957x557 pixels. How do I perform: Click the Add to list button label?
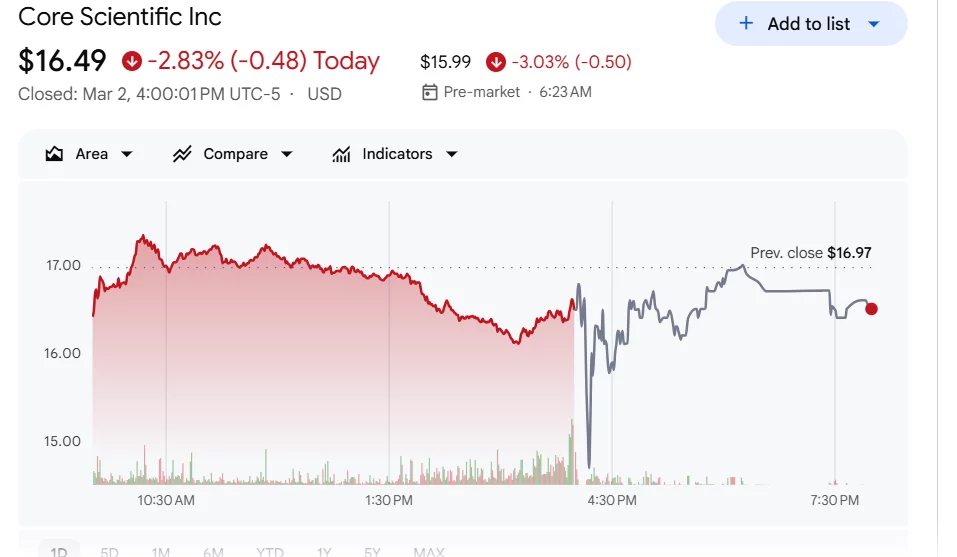click(x=809, y=24)
